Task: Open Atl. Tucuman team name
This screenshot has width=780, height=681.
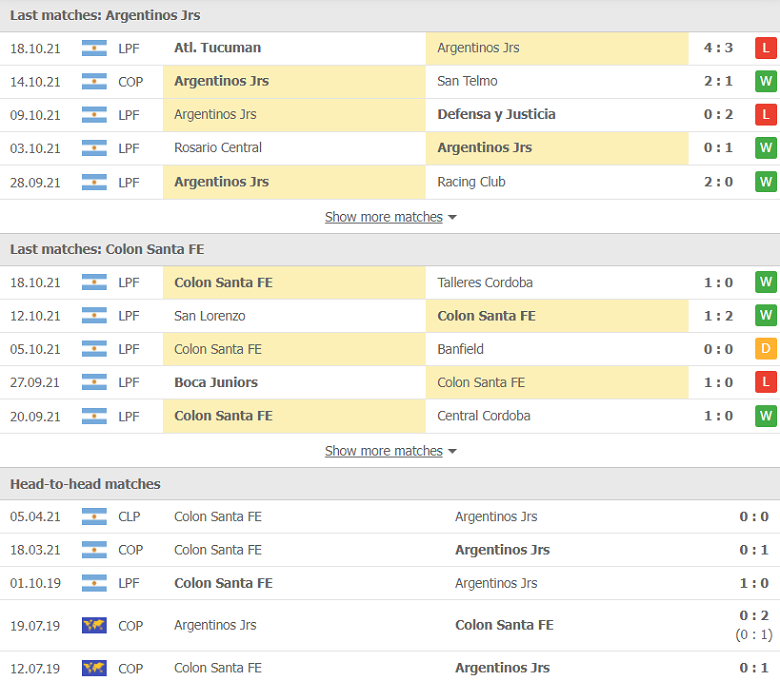Action: (217, 48)
